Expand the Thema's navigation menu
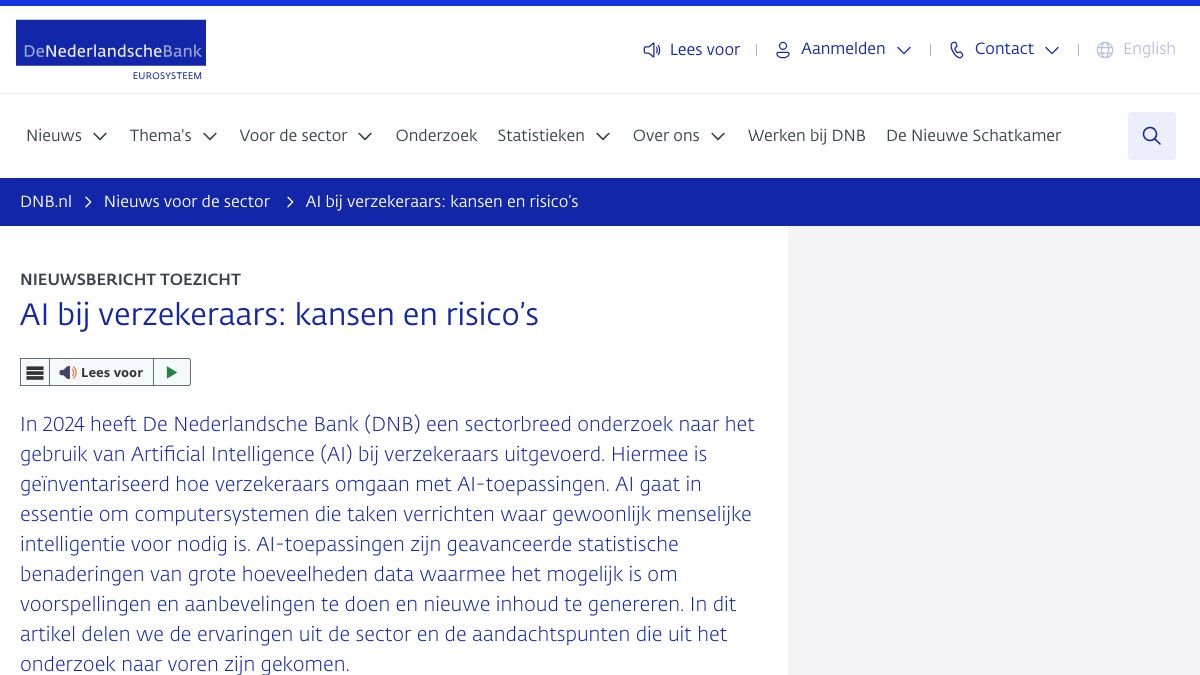1200x675 pixels. [x=210, y=136]
